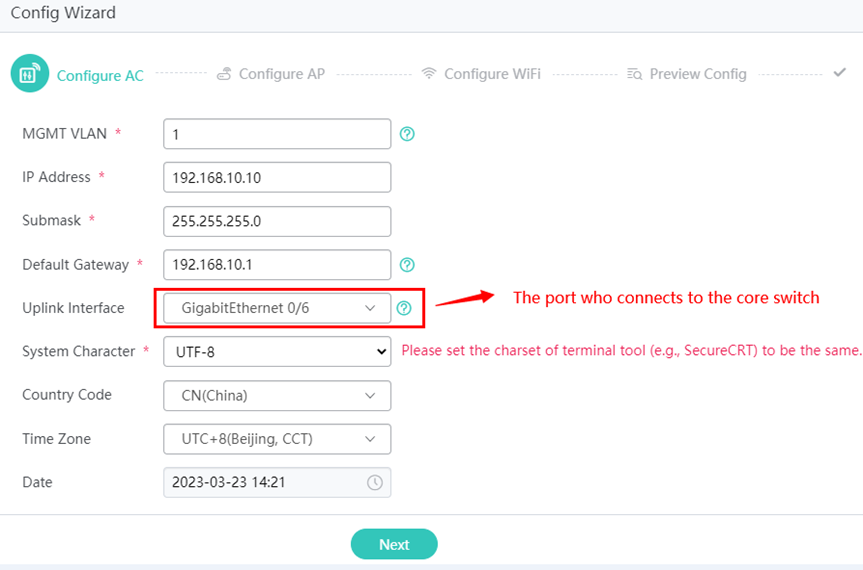Go to Configure AP step

(282, 74)
